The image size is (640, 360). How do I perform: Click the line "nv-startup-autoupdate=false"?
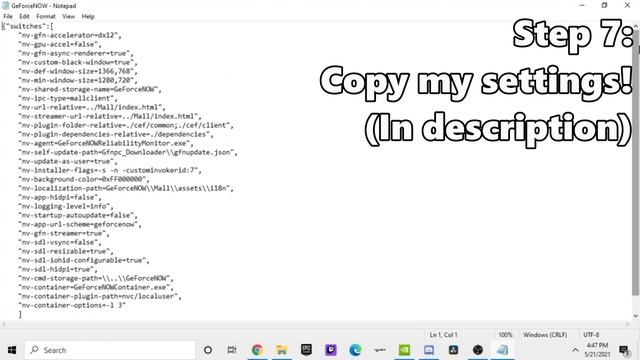pos(78,215)
